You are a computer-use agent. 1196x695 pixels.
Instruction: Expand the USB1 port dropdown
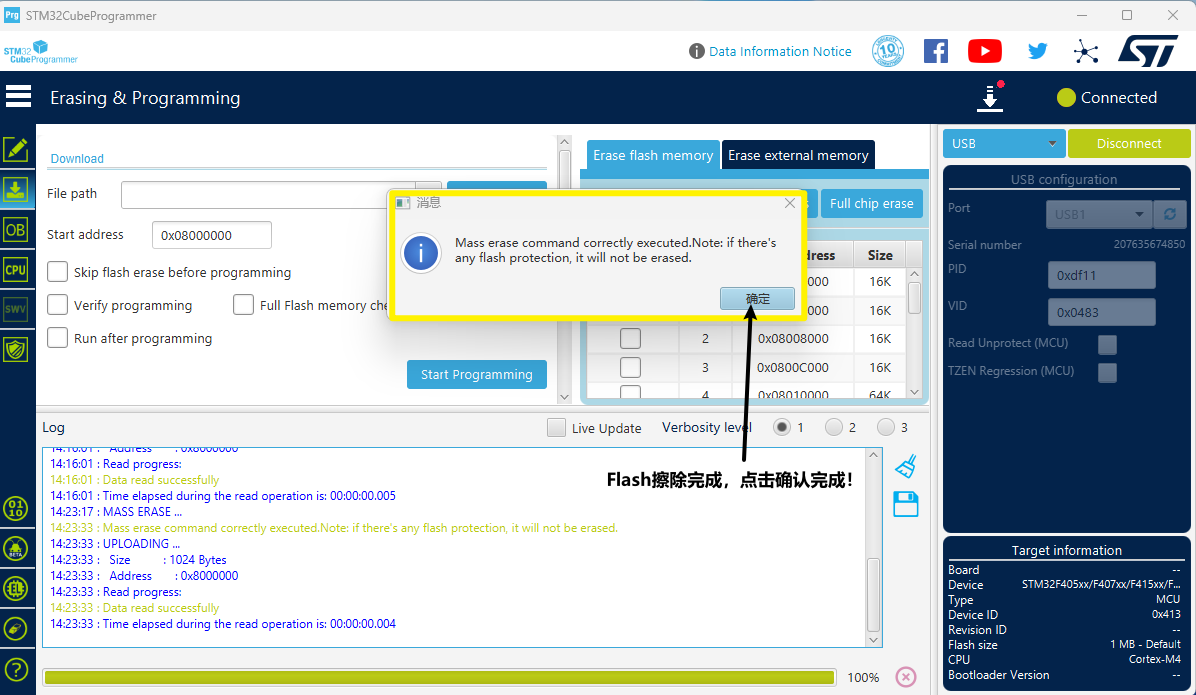click(1099, 214)
